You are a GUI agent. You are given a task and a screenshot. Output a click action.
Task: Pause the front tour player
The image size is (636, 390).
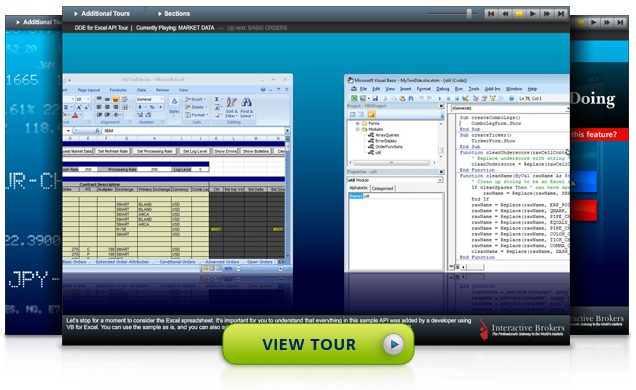[519, 14]
